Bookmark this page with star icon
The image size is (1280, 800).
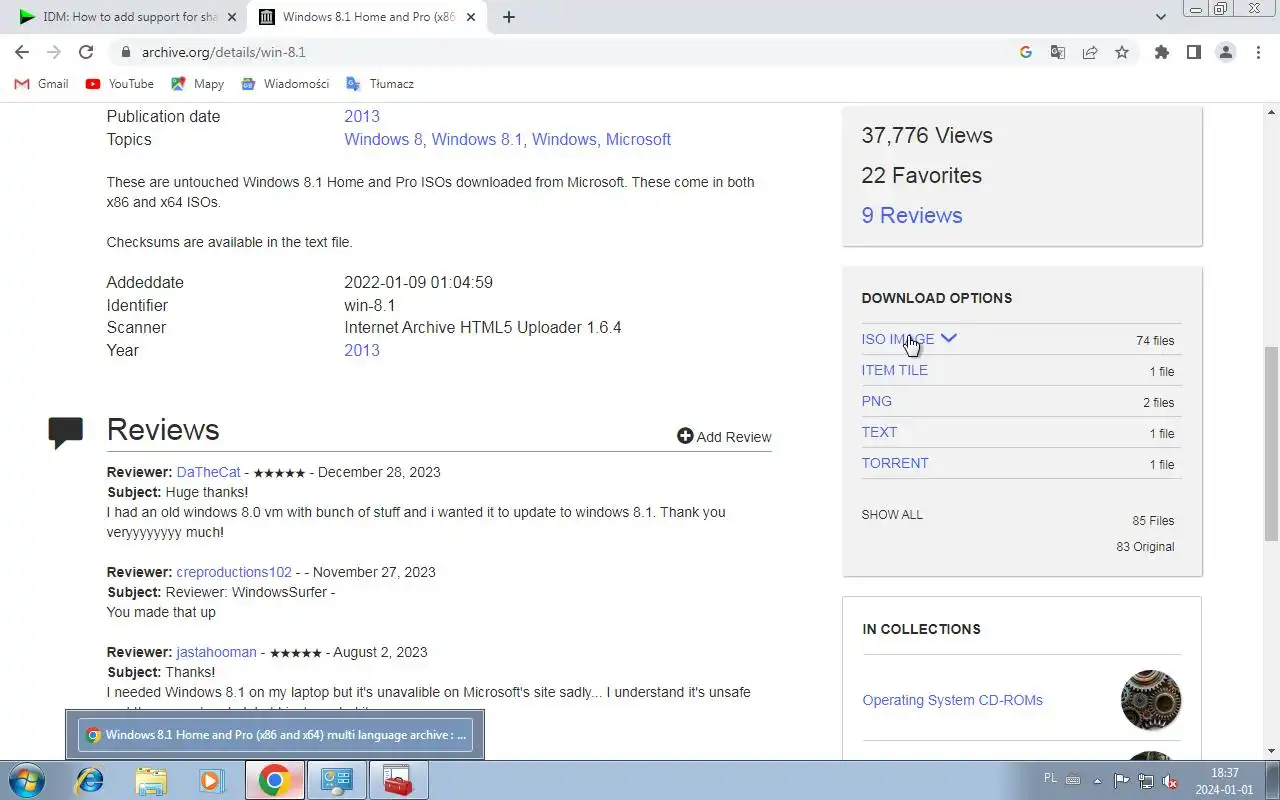1122,52
